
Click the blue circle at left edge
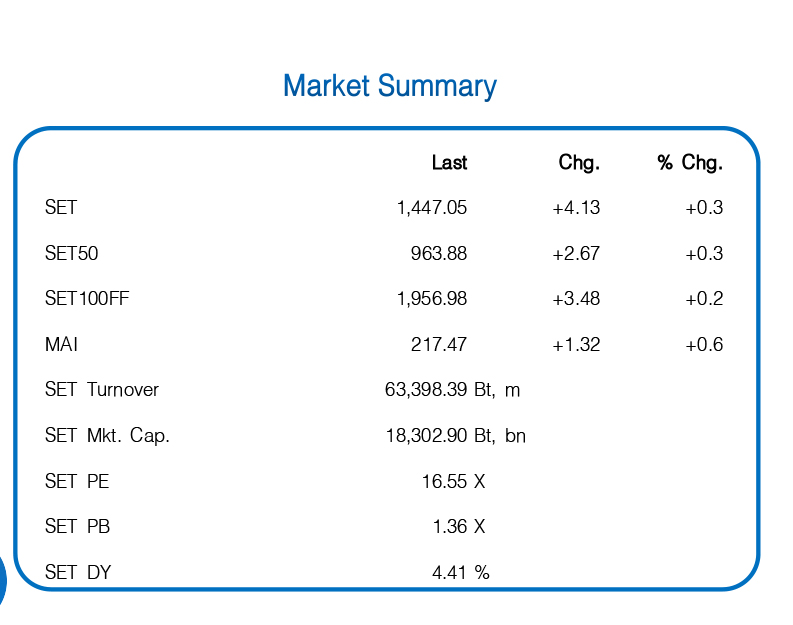pos(2,582)
